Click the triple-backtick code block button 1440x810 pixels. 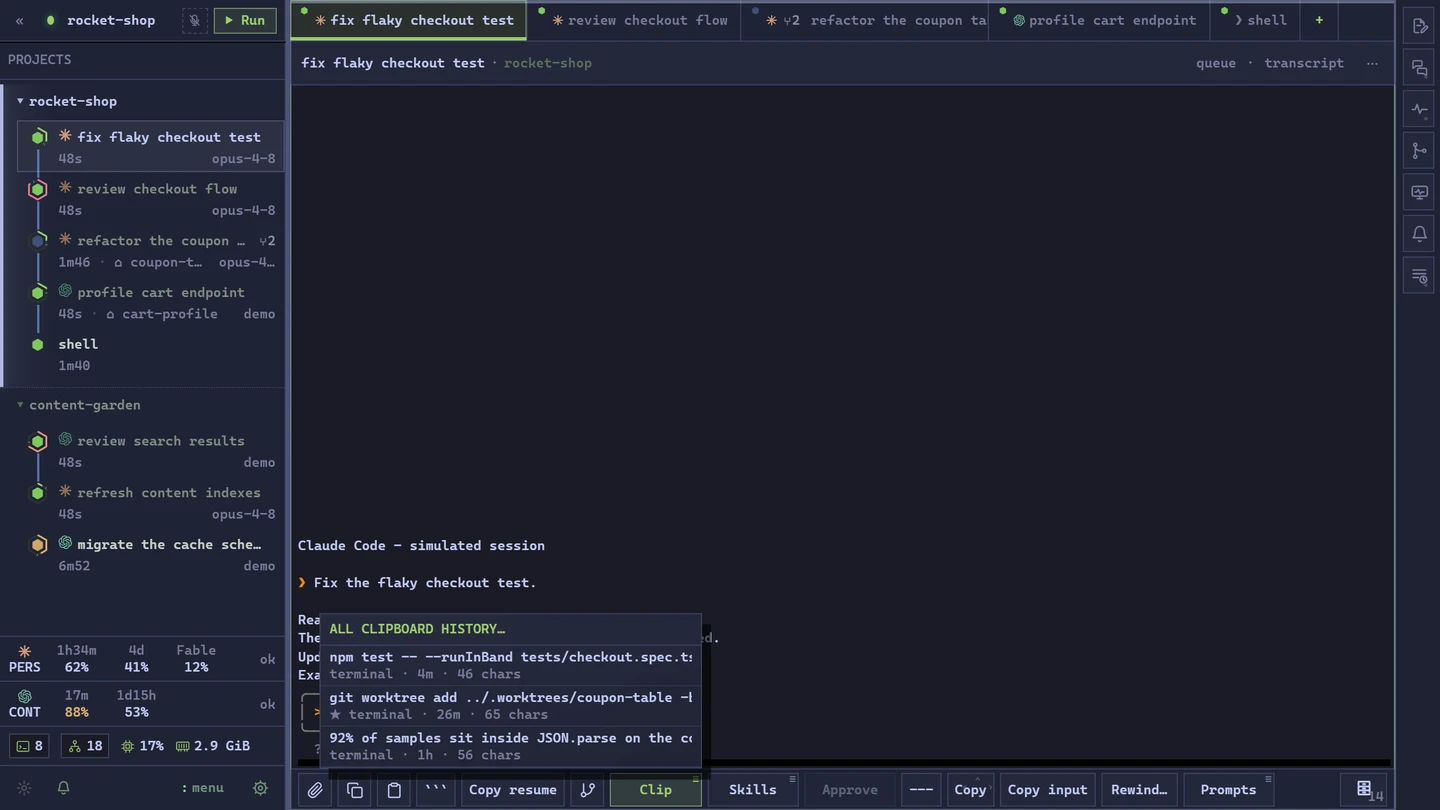435,790
